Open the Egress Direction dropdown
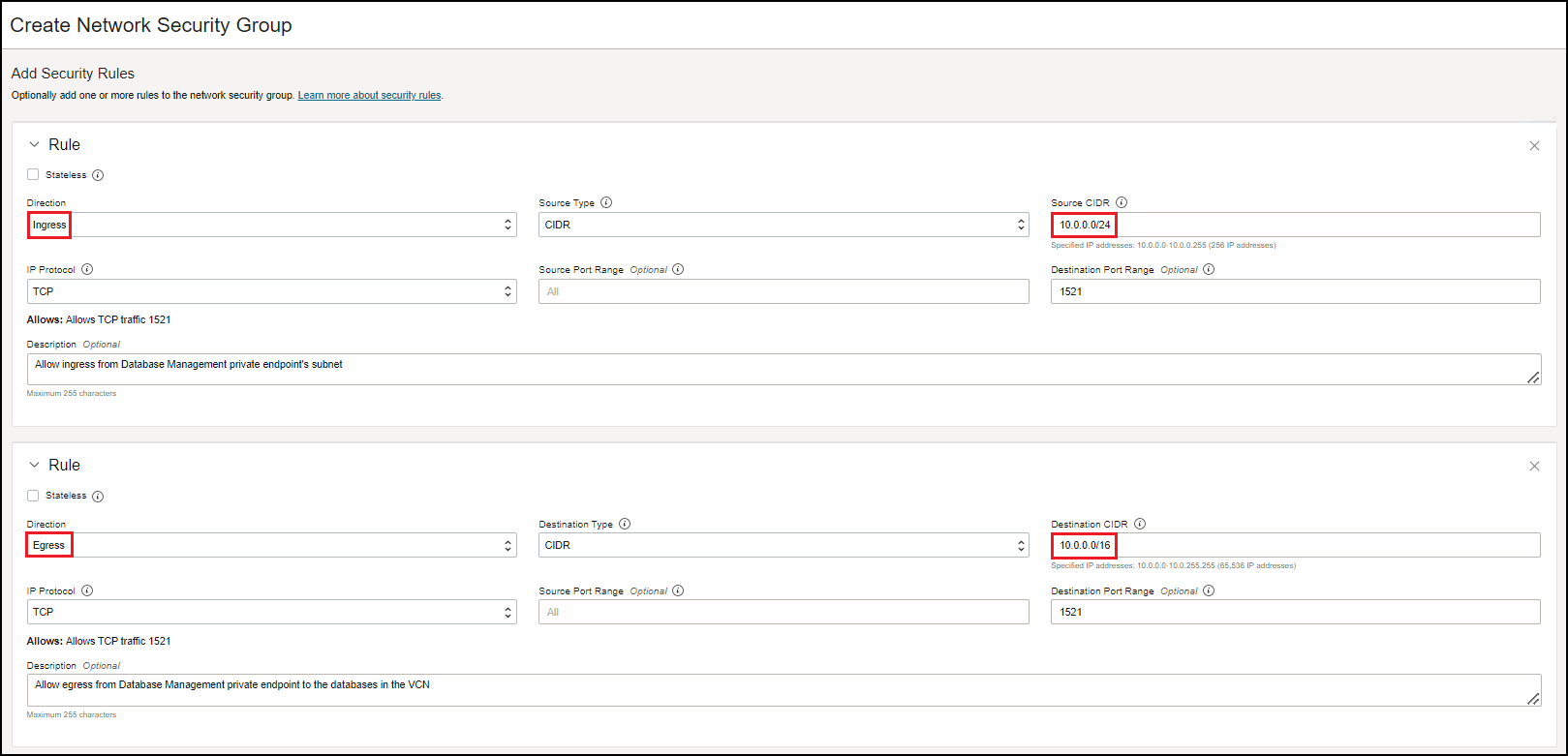1568x756 pixels. [x=271, y=546]
